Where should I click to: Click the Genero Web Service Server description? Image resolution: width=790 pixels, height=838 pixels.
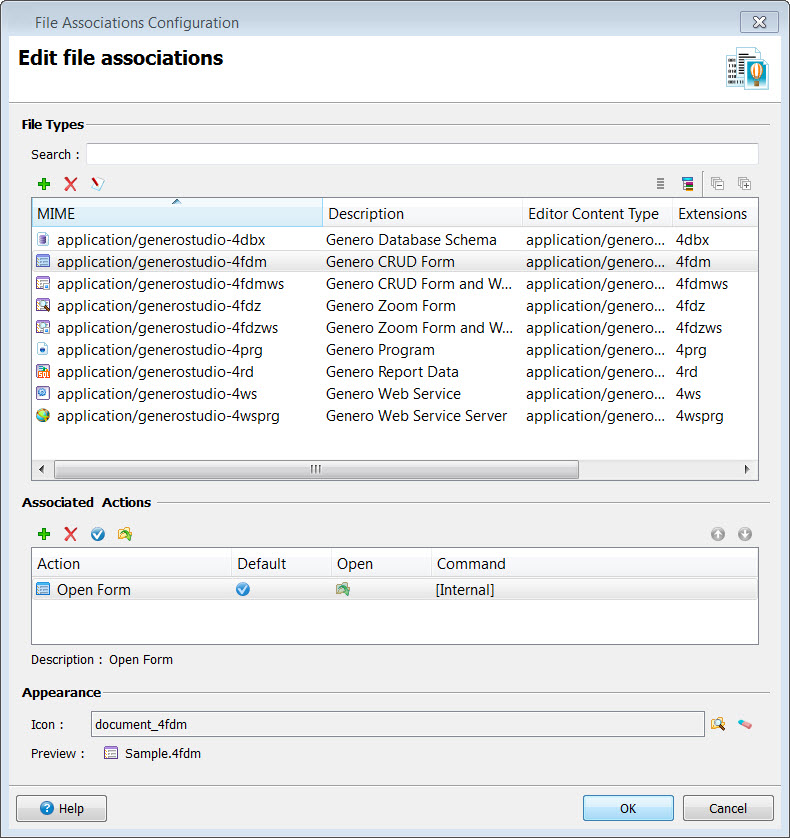[x=416, y=415]
